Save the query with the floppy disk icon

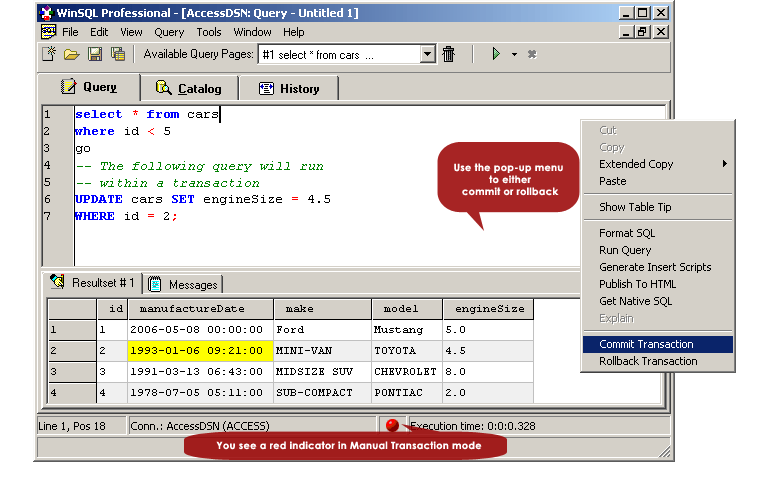pos(95,54)
